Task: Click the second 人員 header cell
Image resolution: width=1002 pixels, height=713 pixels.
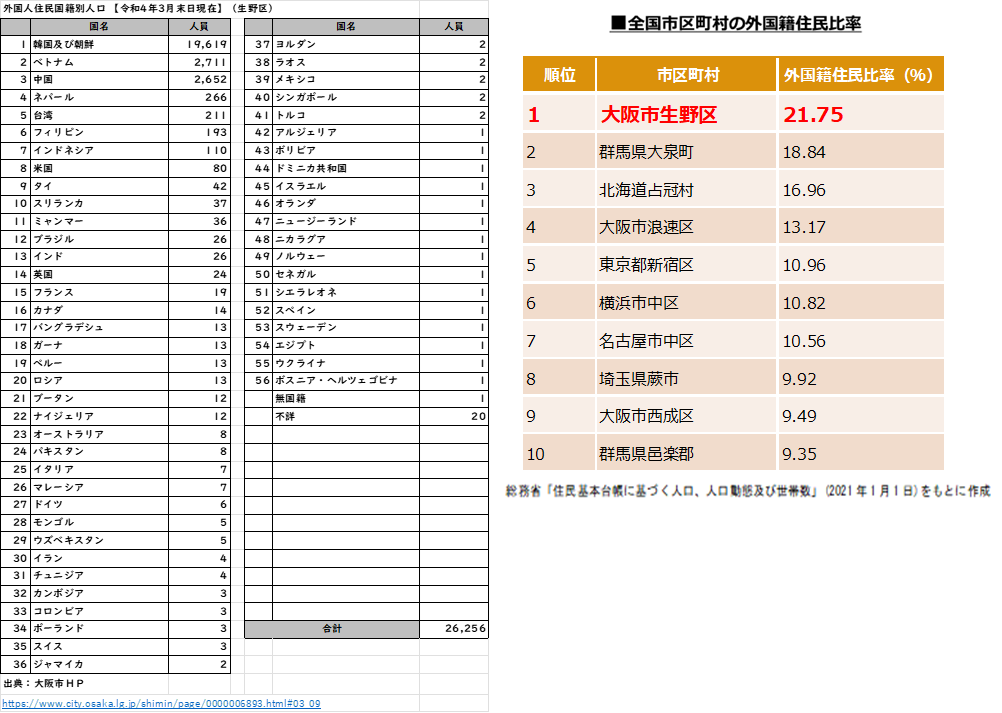Action: (x=453, y=27)
